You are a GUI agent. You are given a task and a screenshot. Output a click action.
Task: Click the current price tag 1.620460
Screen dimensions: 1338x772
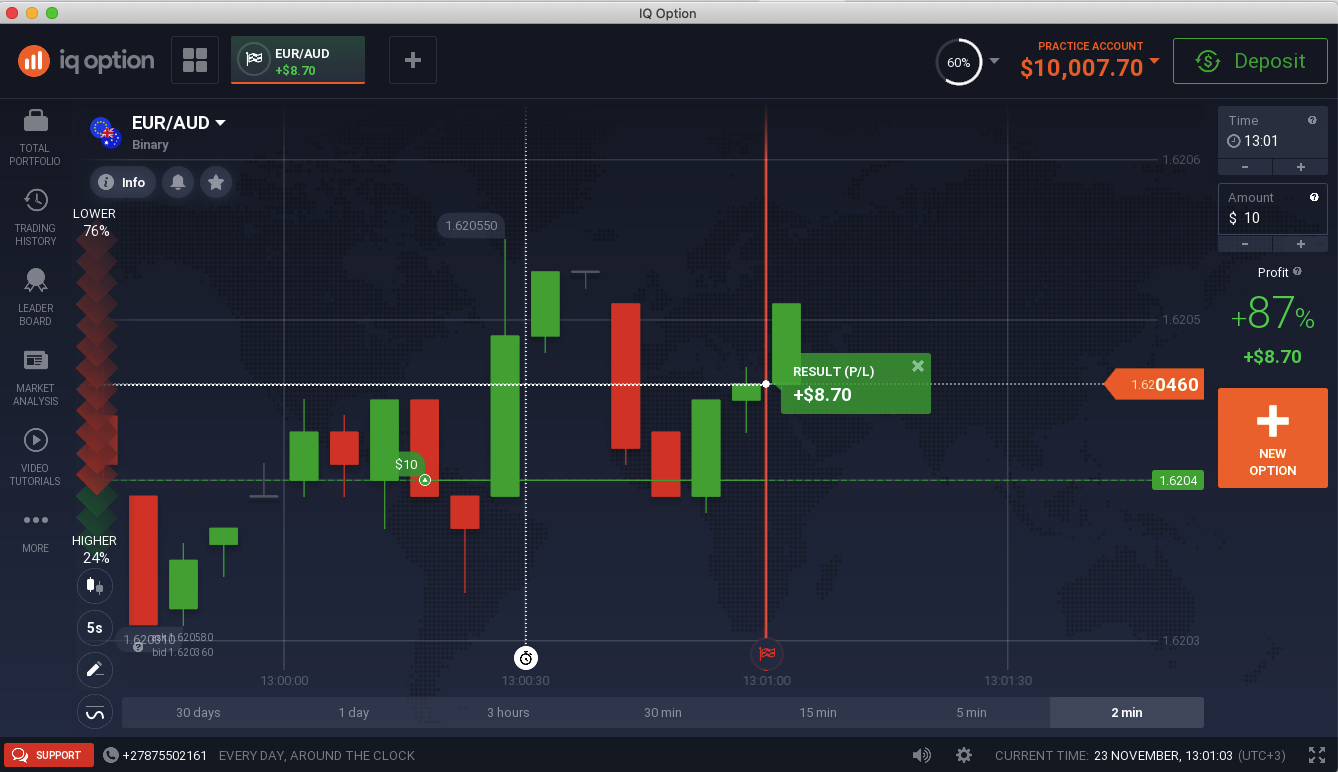tap(1153, 384)
